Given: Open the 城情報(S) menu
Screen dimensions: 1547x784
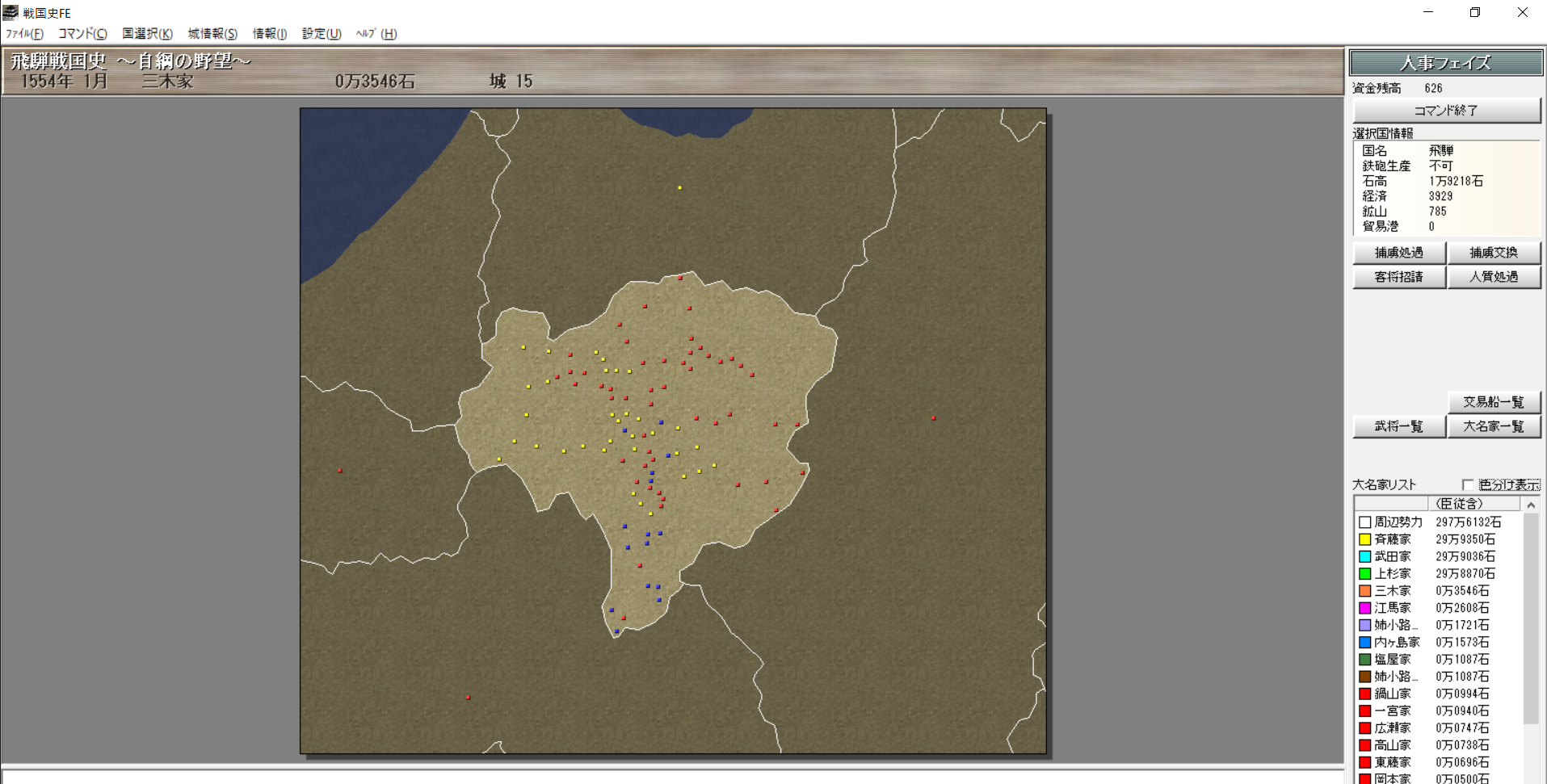Looking at the screenshot, I should point(212,33).
